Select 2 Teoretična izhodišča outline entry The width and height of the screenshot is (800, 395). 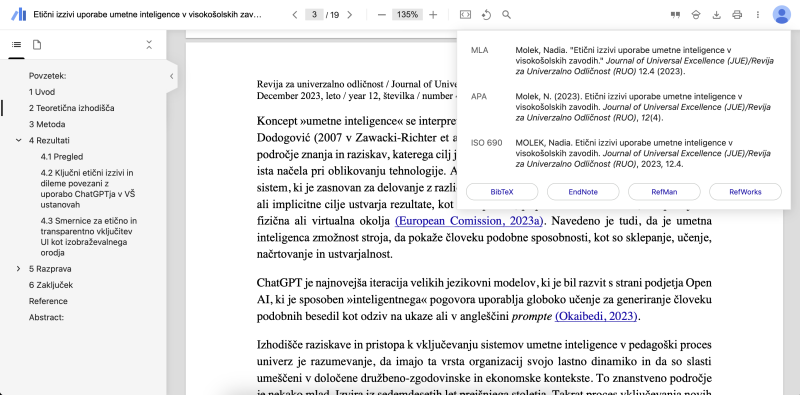(71, 108)
